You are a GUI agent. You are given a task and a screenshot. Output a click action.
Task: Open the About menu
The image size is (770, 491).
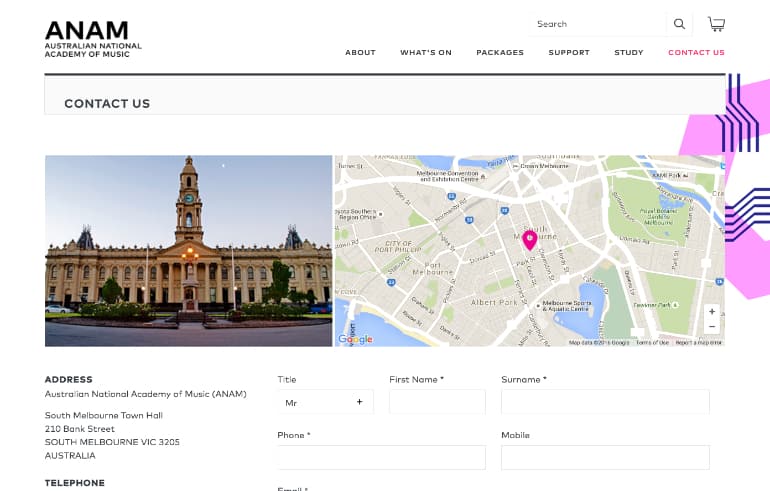[360, 53]
